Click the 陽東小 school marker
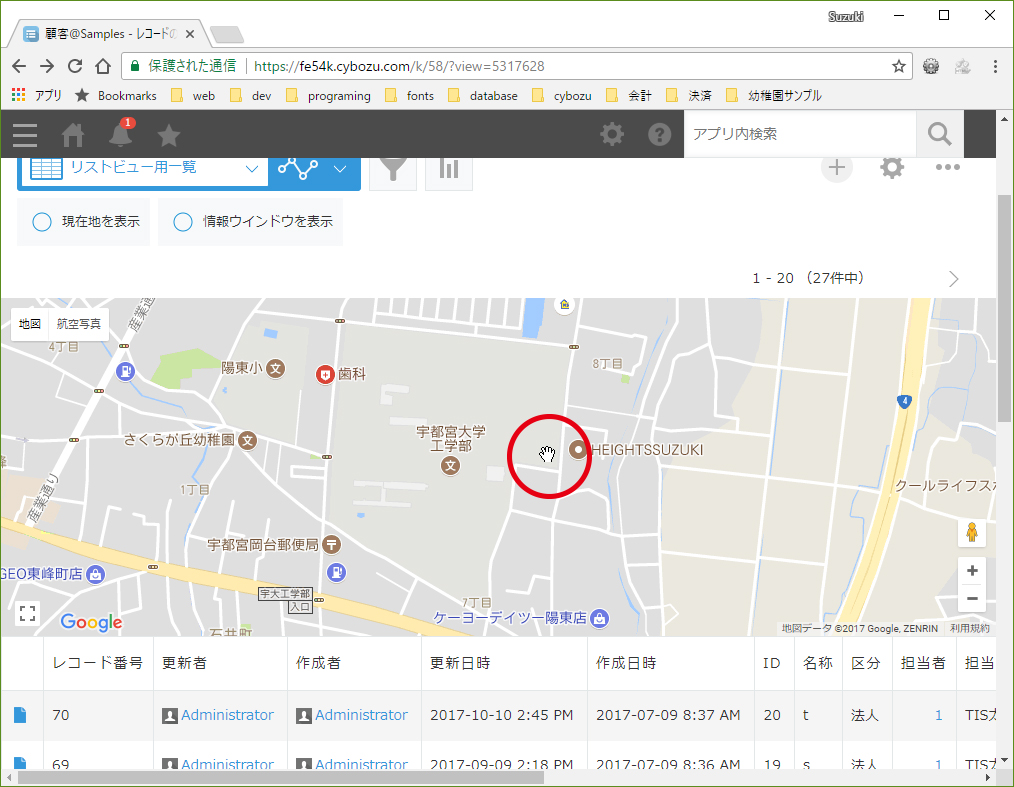The width and height of the screenshot is (1014, 787). coord(276,369)
